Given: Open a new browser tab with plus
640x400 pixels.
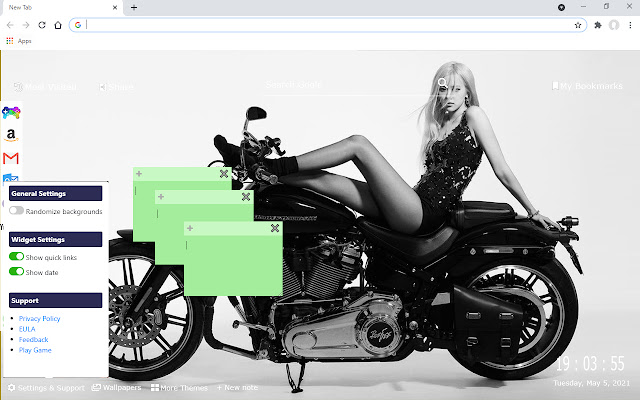Looking at the screenshot, I should [x=134, y=7].
